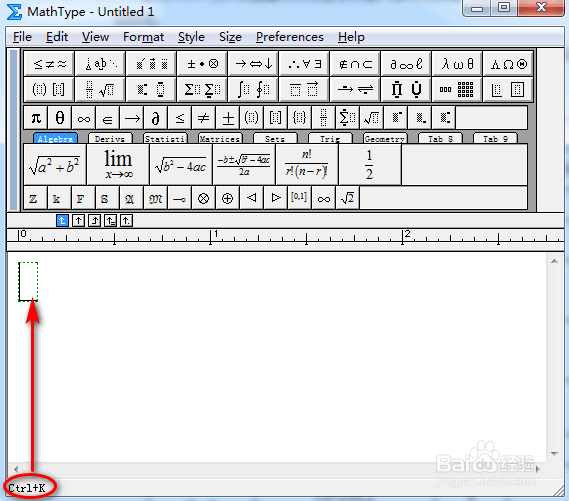The image size is (569, 501).
Task: Insert the one-half fraction expression
Action: pyautogui.click(x=370, y=165)
